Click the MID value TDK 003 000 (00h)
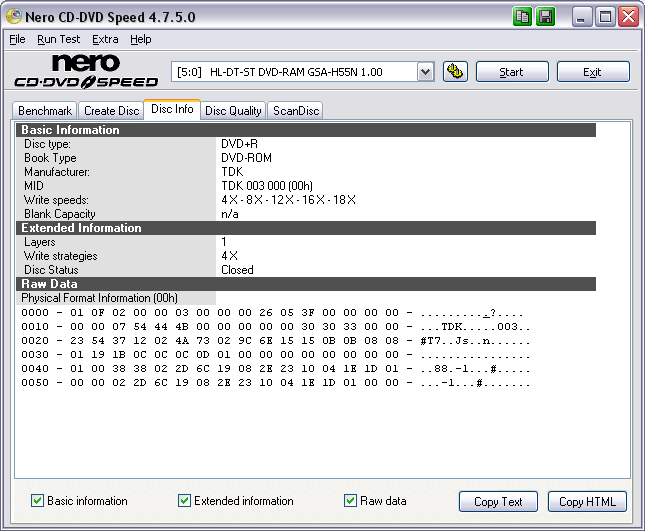Screen dimensions: 645x531 click(267, 186)
